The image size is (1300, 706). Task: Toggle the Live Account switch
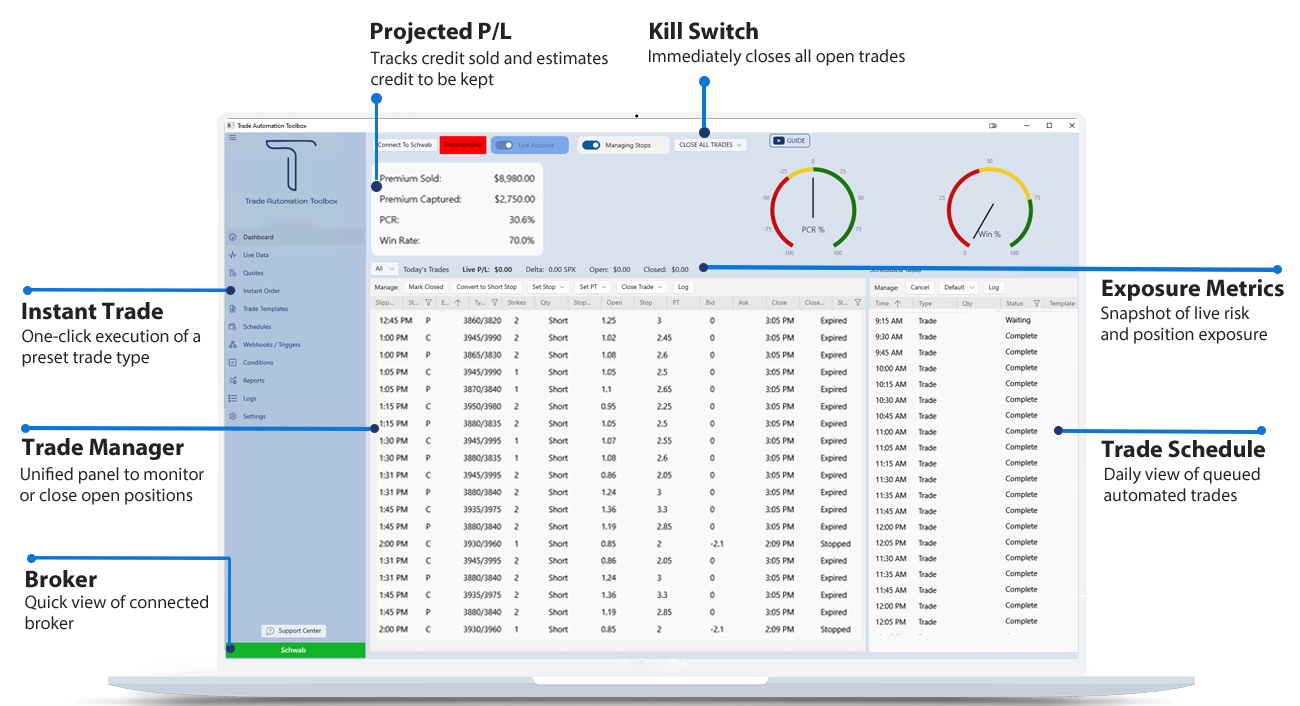click(x=505, y=145)
